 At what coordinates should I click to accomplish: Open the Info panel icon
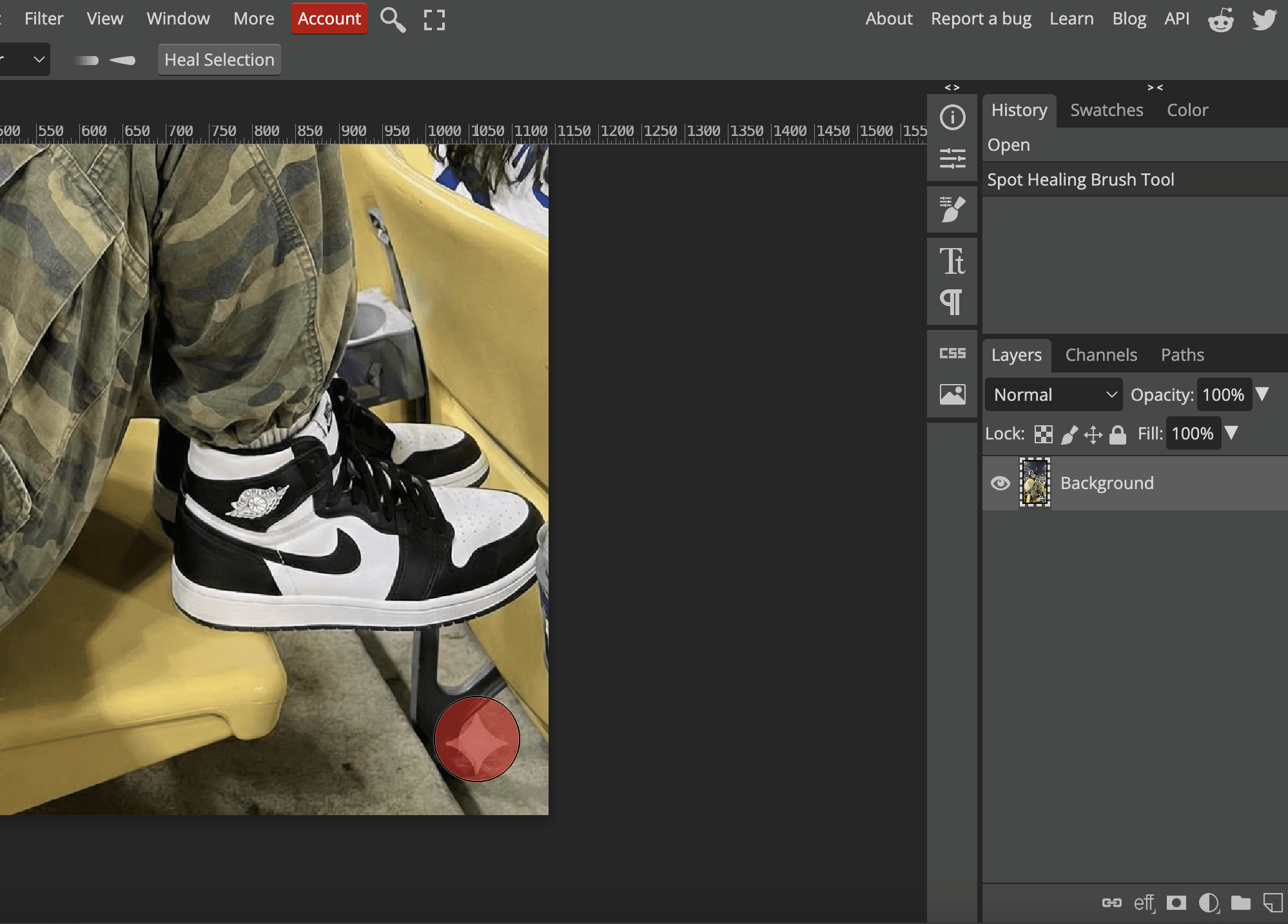tap(952, 117)
